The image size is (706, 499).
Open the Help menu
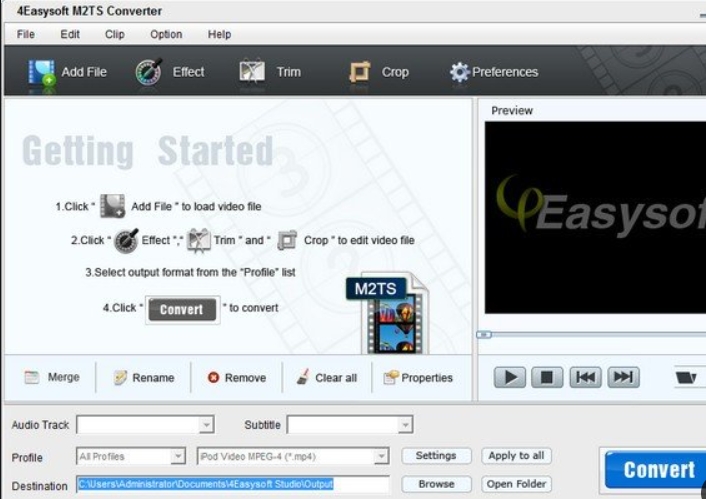tap(219, 34)
